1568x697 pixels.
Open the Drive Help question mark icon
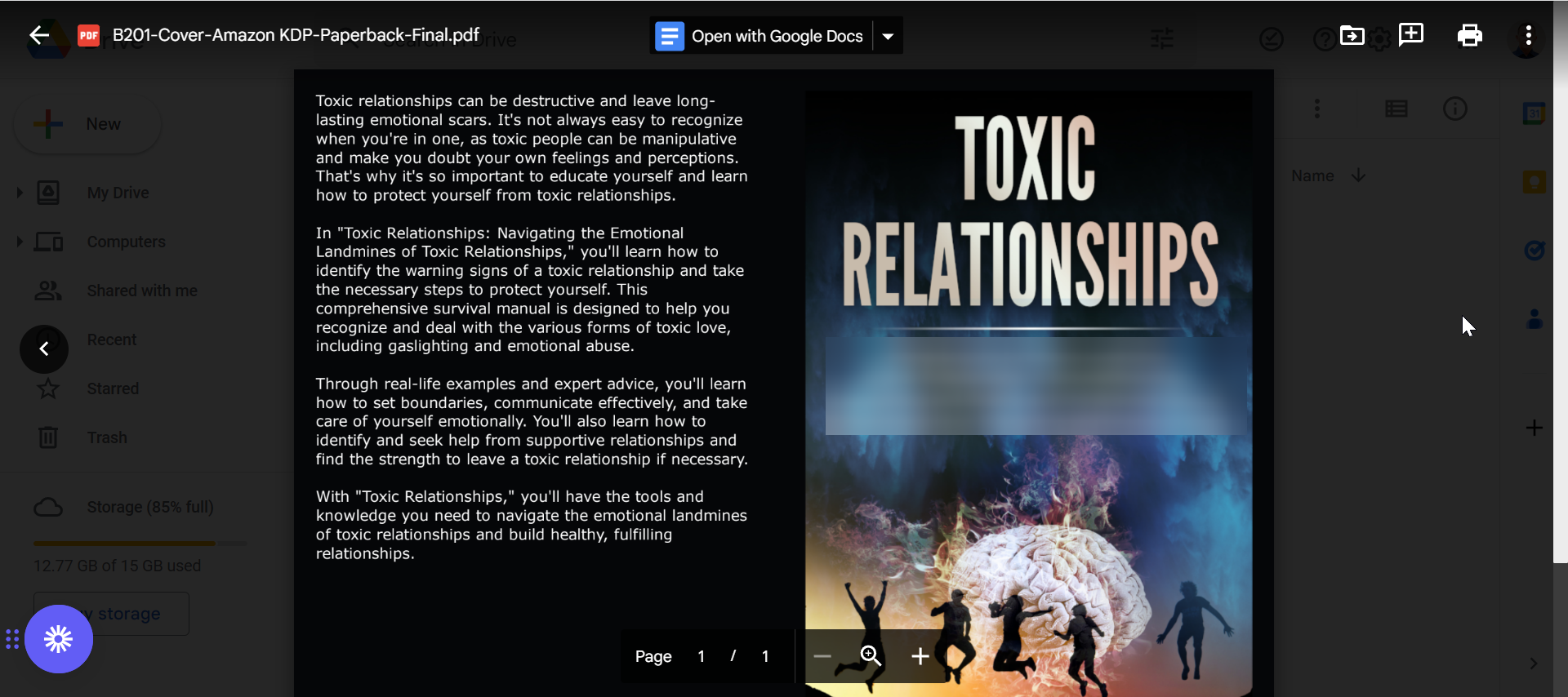(1324, 38)
